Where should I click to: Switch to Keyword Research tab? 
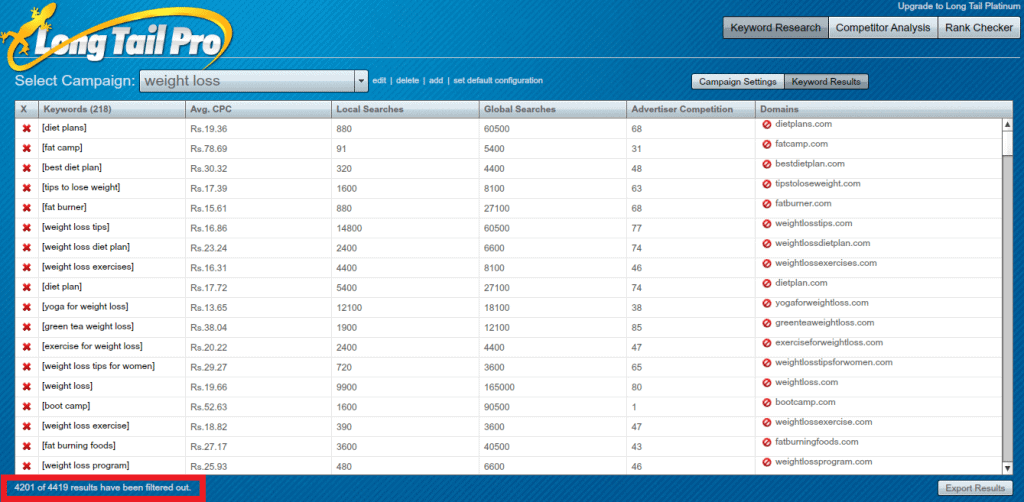coord(775,28)
